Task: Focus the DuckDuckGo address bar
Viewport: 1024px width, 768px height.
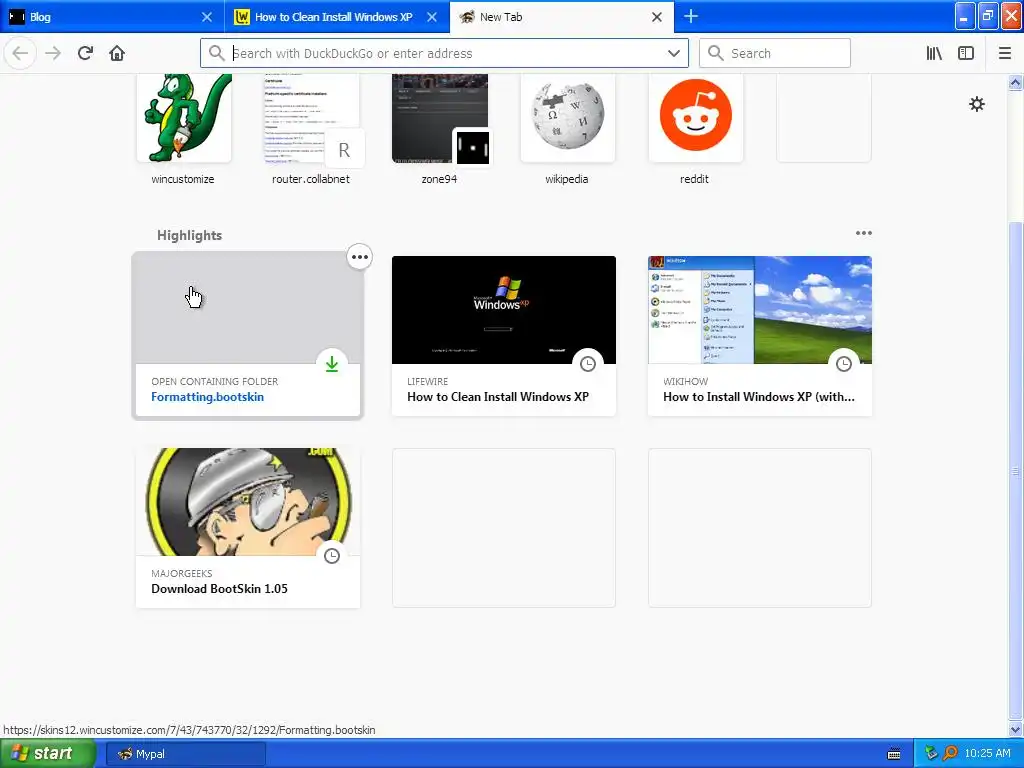Action: point(444,53)
